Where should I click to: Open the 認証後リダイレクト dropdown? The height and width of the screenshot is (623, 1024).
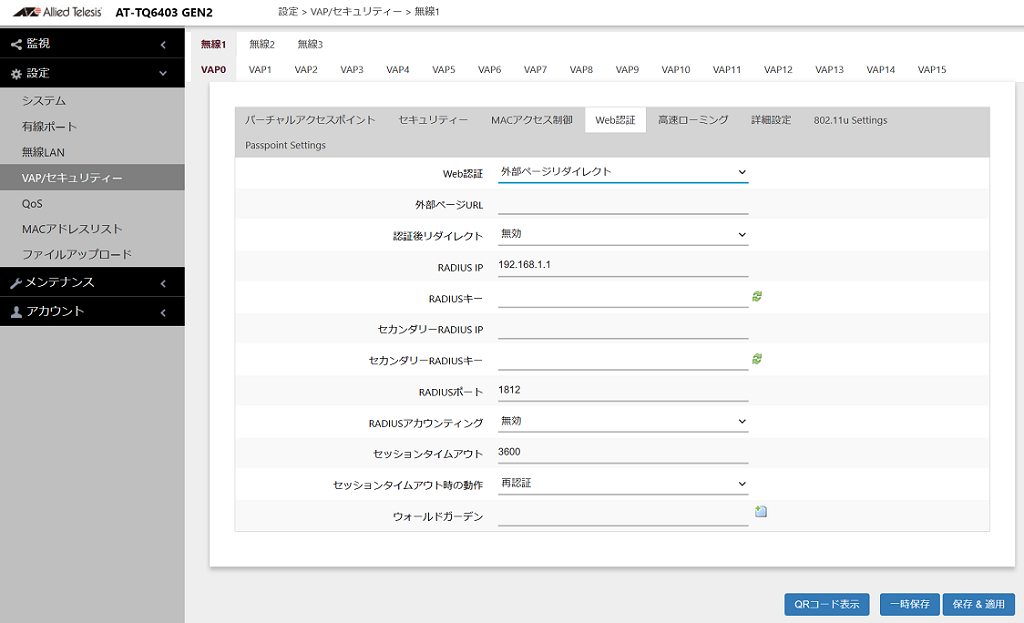[622, 234]
